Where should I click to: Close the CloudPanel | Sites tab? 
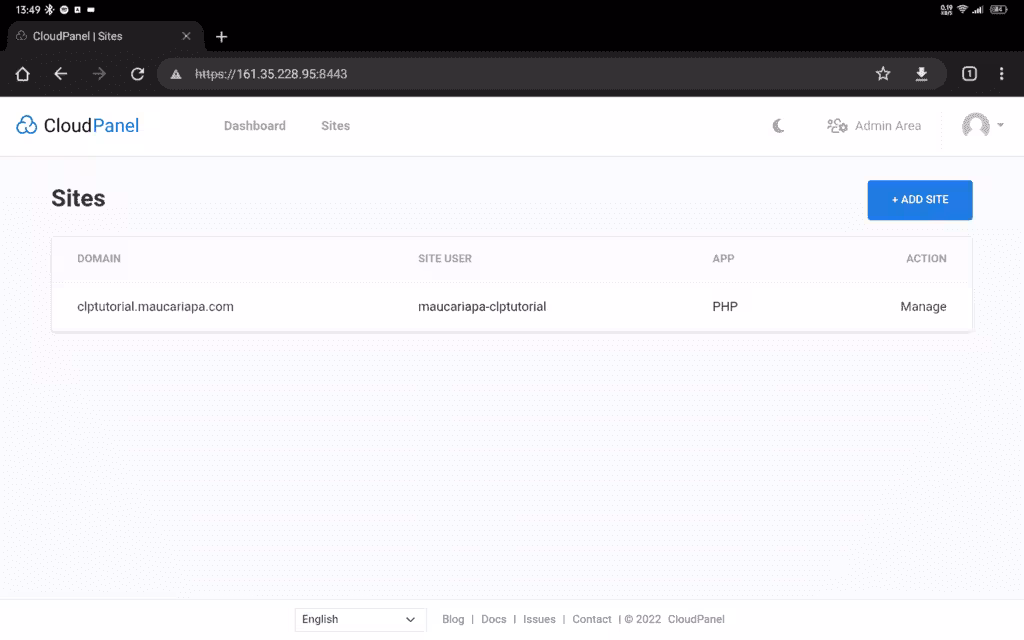tap(186, 36)
